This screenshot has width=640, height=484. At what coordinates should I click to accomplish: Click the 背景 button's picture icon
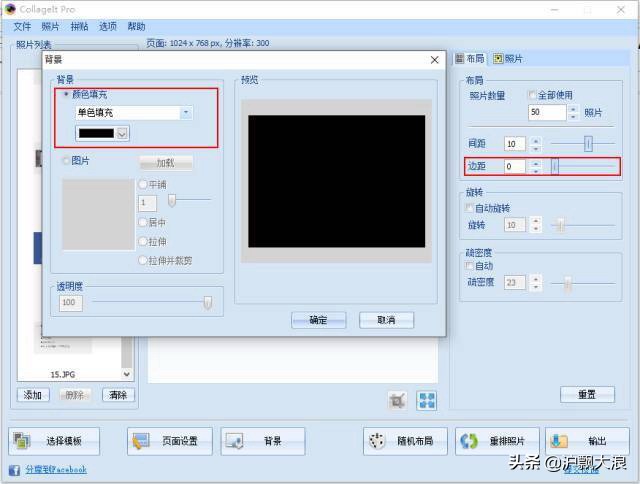click(235, 441)
